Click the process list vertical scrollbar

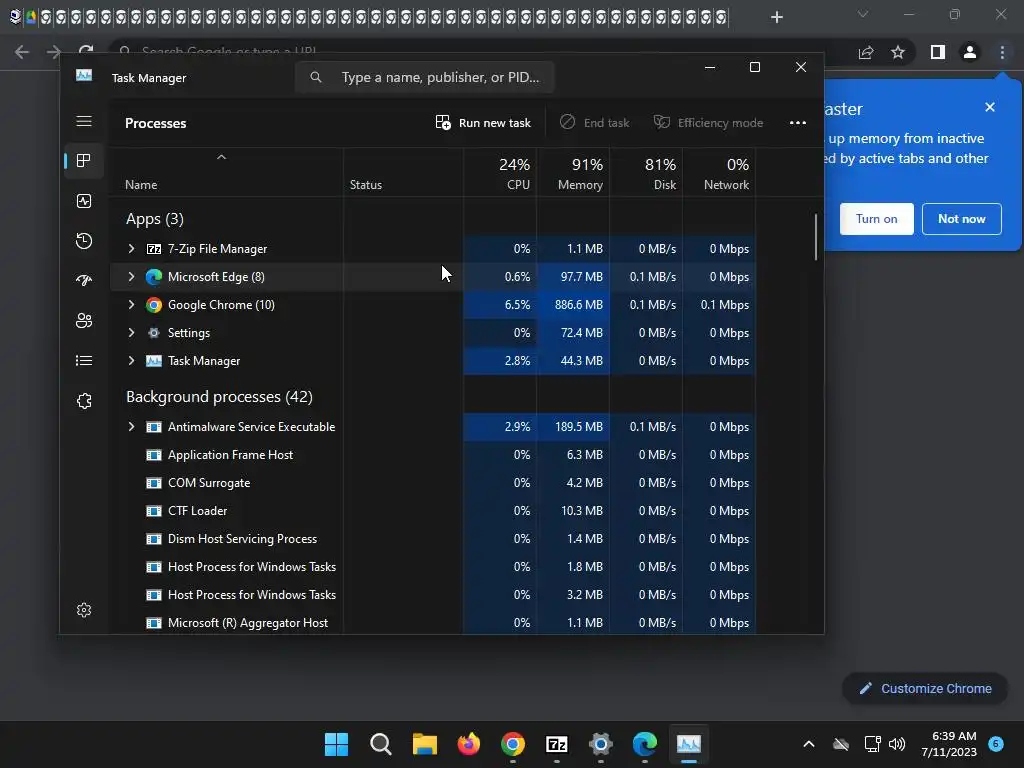point(816,238)
